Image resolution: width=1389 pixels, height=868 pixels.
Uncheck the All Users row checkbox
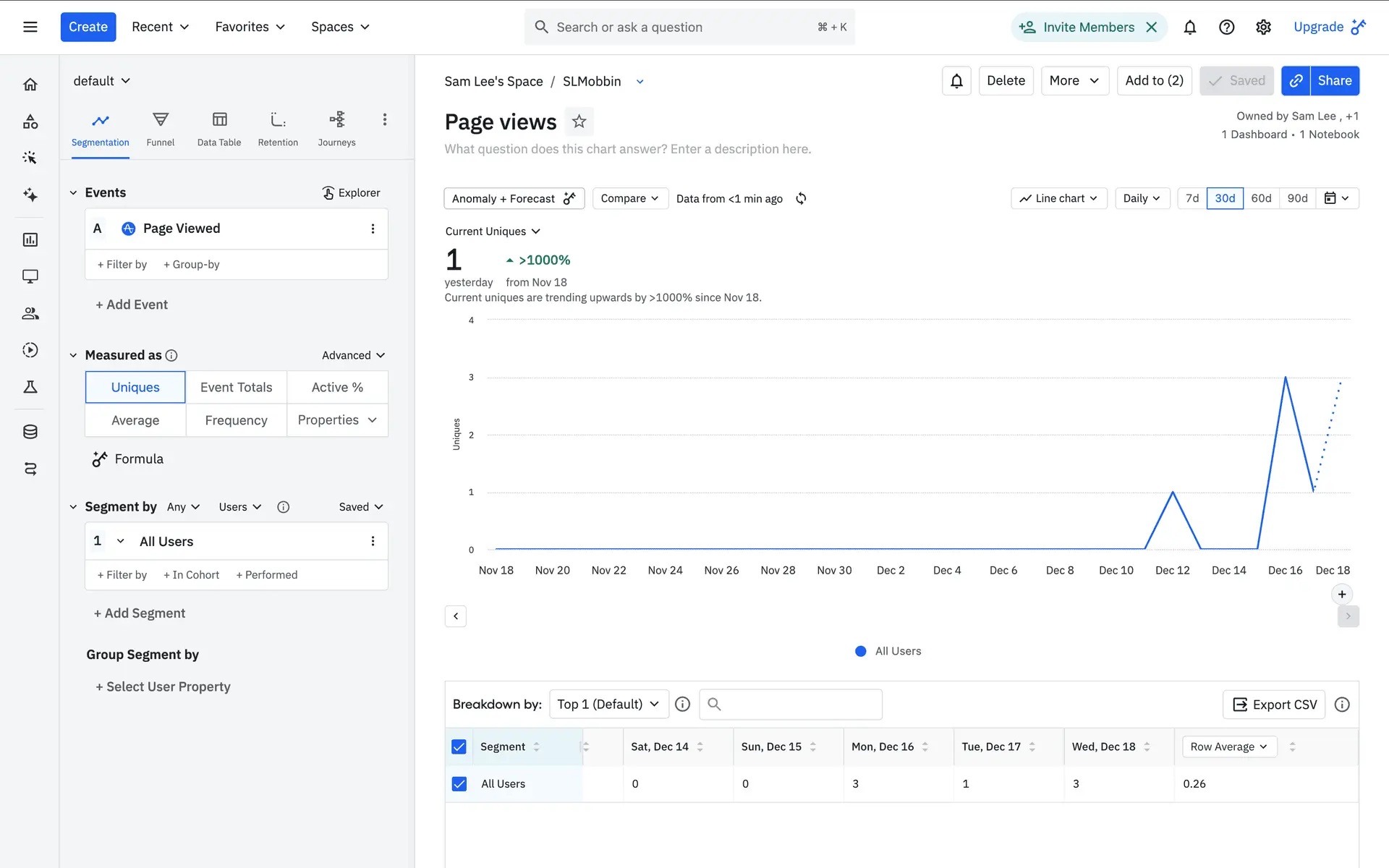pyautogui.click(x=459, y=783)
